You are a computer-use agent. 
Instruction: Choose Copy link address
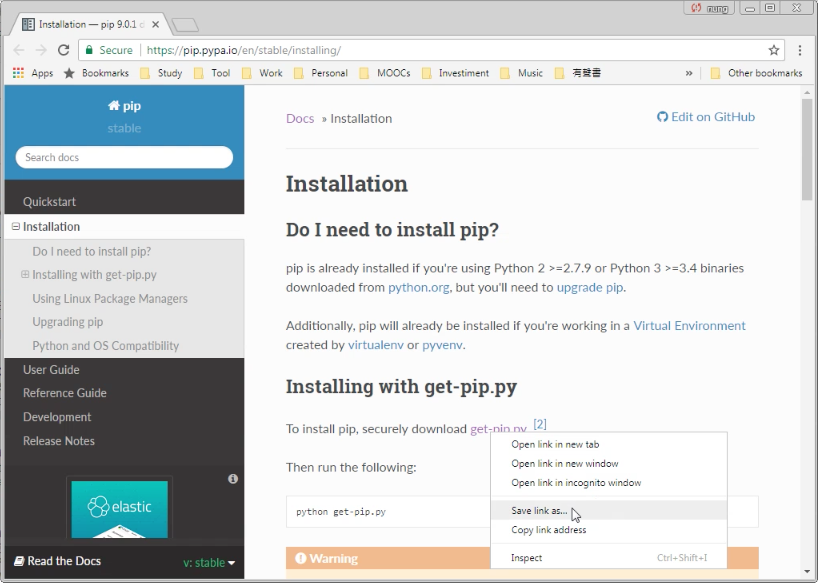608,530
